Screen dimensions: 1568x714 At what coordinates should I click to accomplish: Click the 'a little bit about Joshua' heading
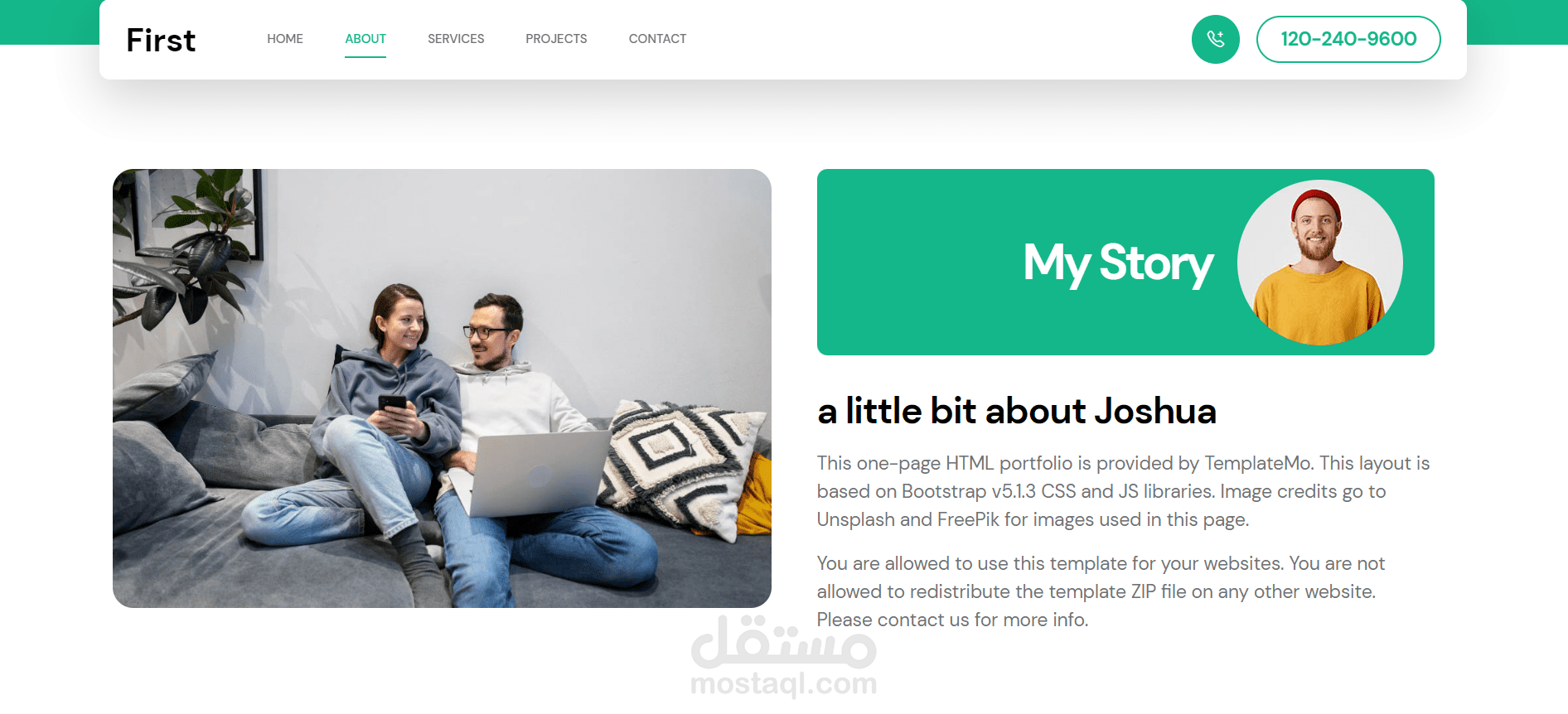pyautogui.click(x=1017, y=411)
